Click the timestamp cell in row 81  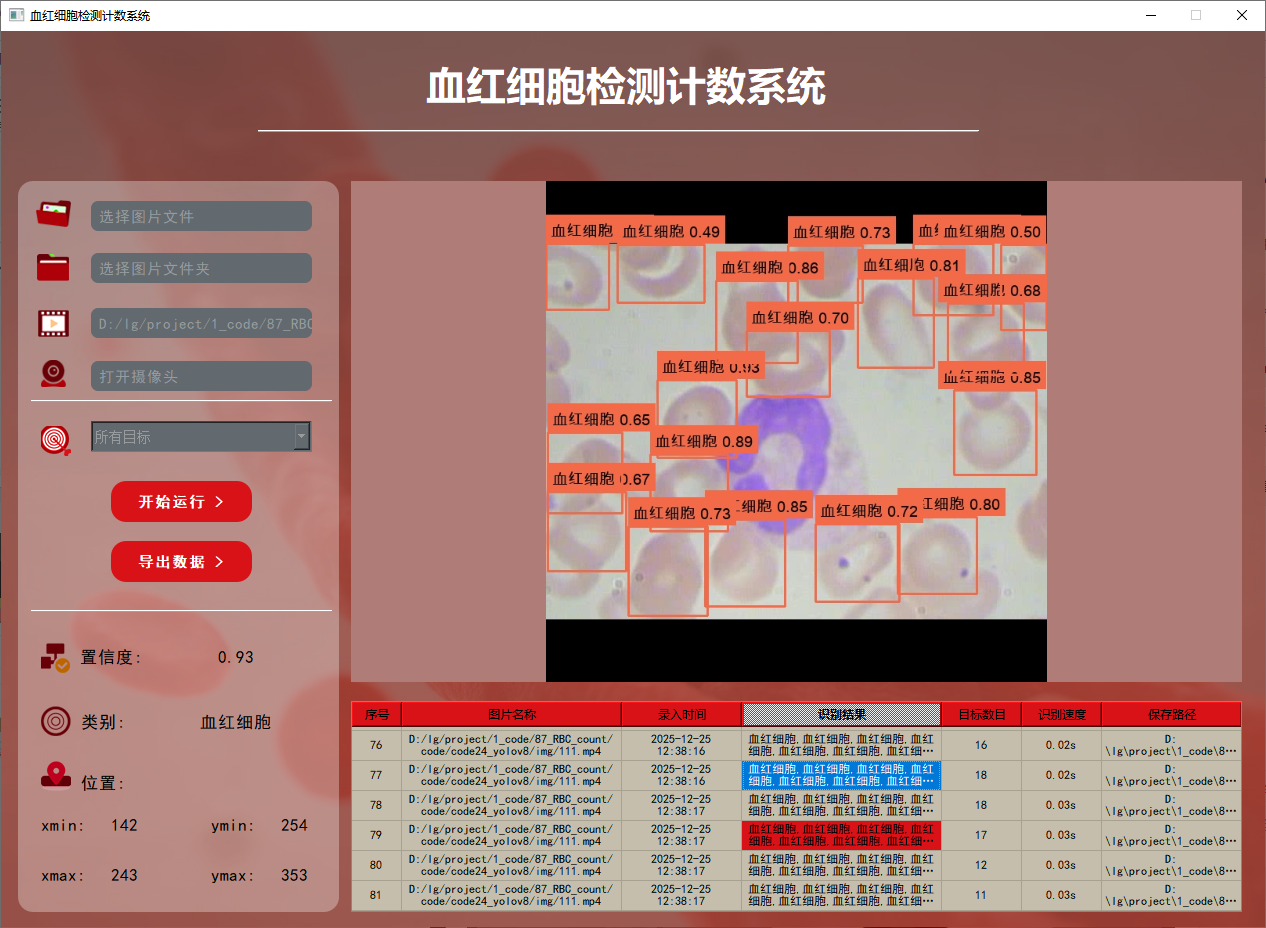click(681, 895)
